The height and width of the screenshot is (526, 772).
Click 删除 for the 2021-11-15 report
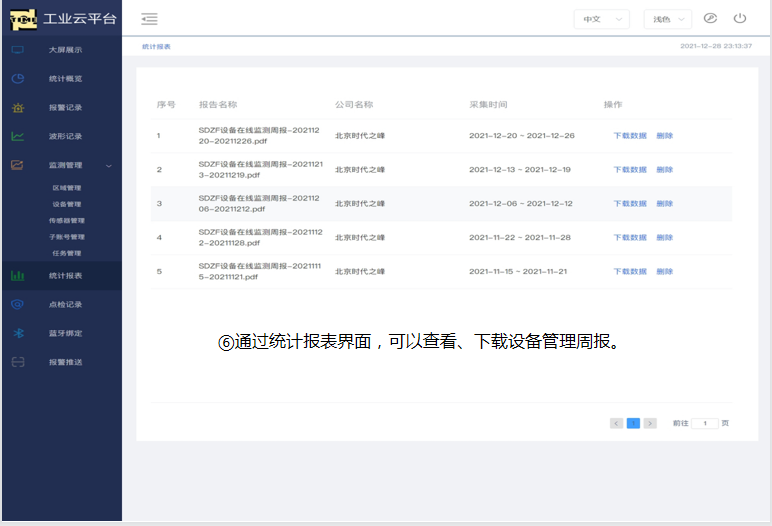pos(665,271)
